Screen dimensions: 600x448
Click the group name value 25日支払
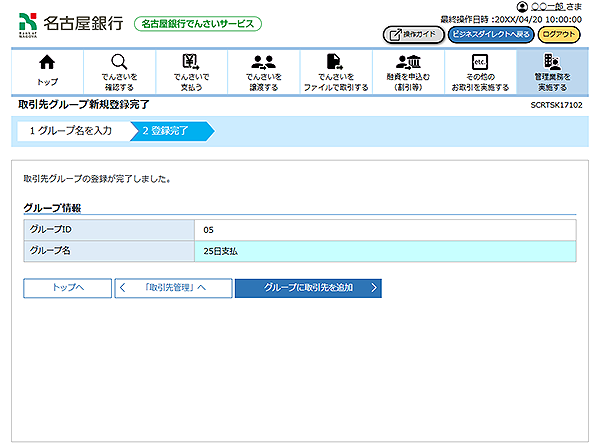click(220, 251)
